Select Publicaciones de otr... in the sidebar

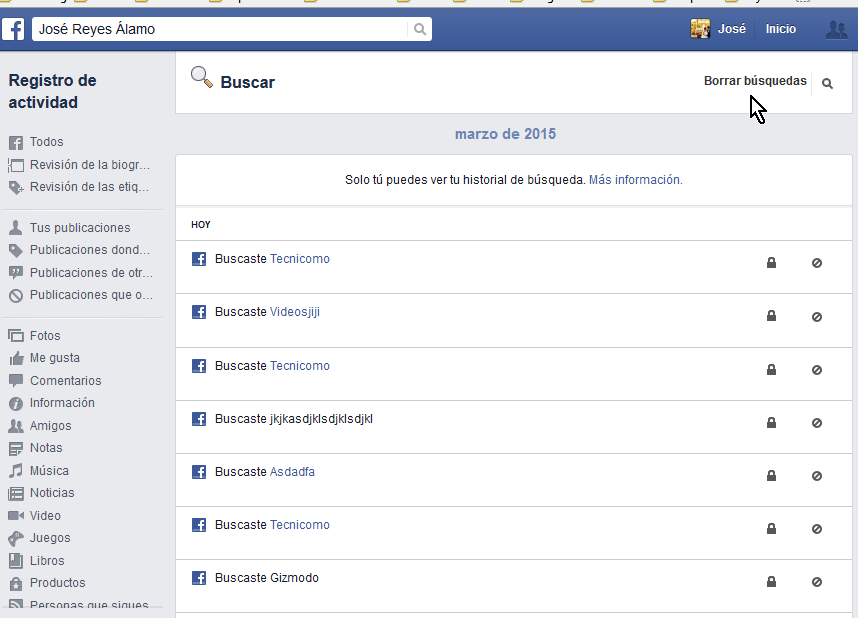[x=91, y=273]
